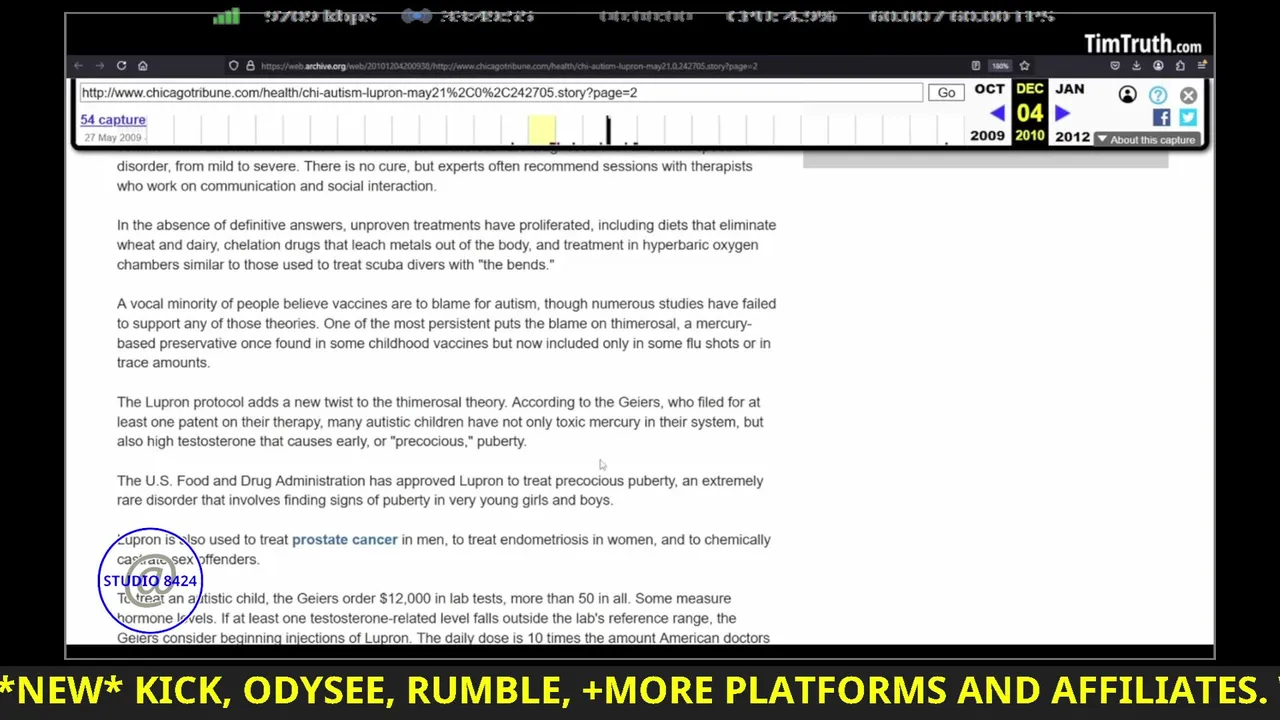Jump to the 2012 capture year
This screenshot has width=1280, height=720.
(x=1072, y=136)
